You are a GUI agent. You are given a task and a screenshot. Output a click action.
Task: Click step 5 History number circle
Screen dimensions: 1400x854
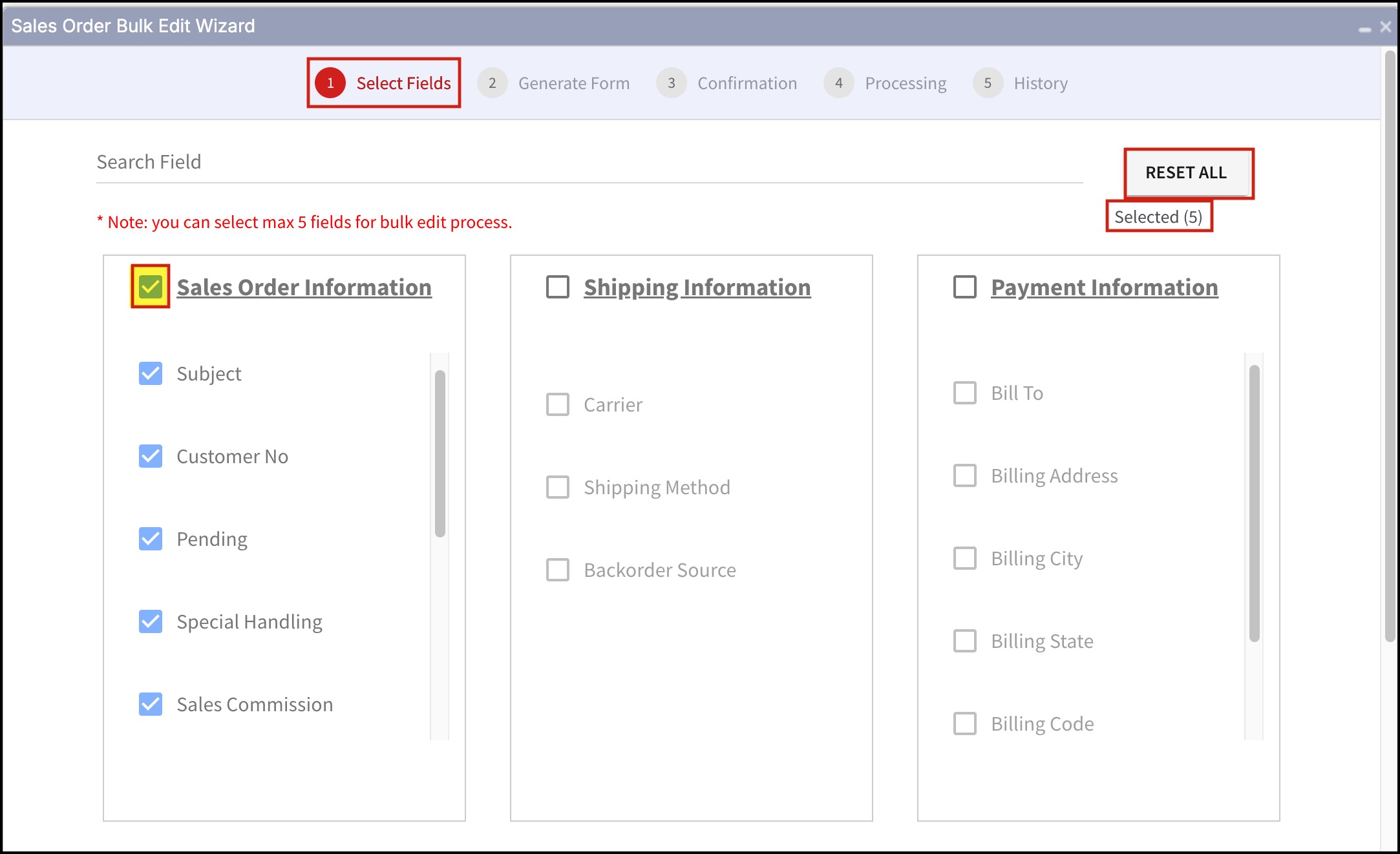[x=987, y=83]
